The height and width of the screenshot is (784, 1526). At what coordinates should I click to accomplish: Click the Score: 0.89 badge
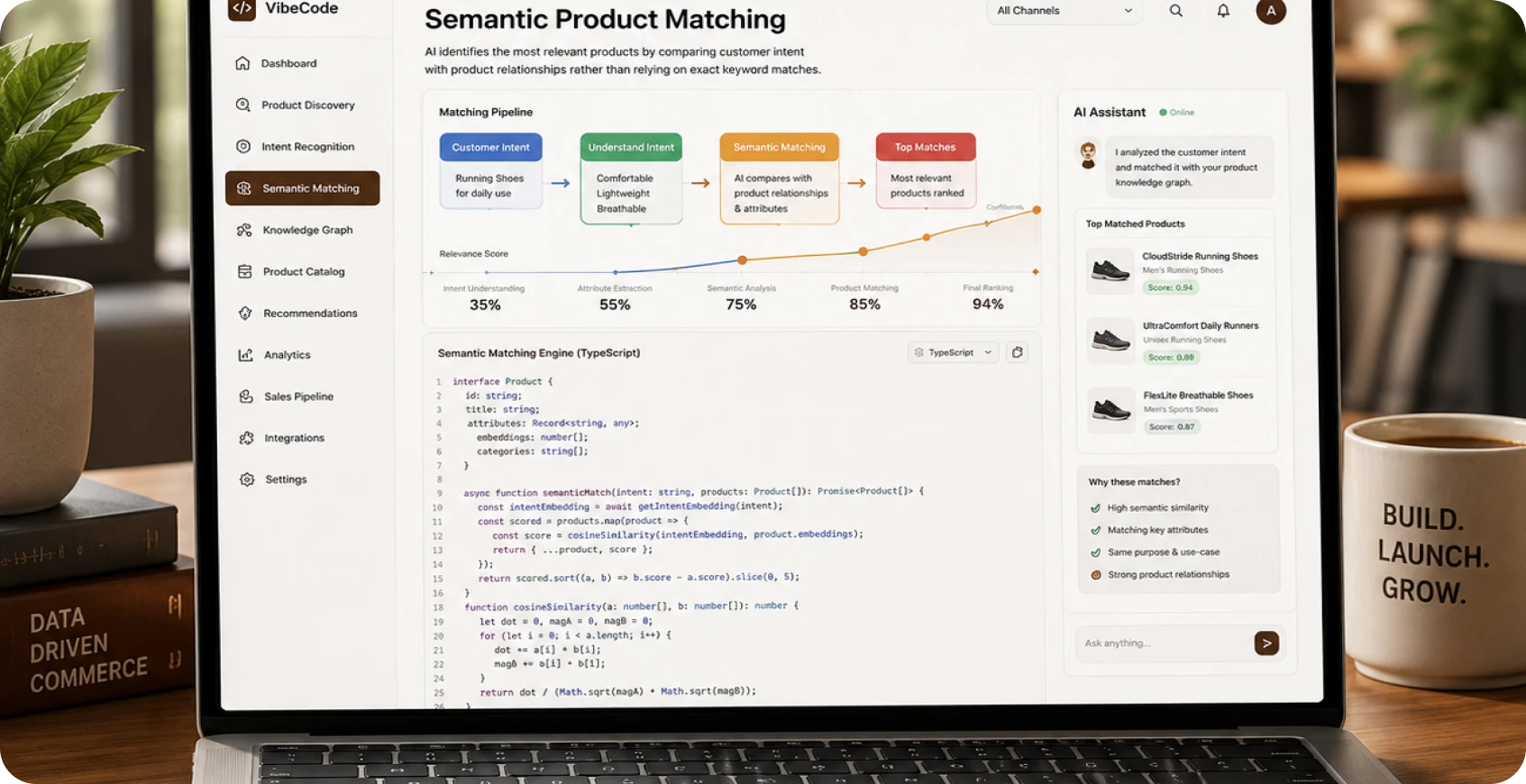tap(1171, 357)
